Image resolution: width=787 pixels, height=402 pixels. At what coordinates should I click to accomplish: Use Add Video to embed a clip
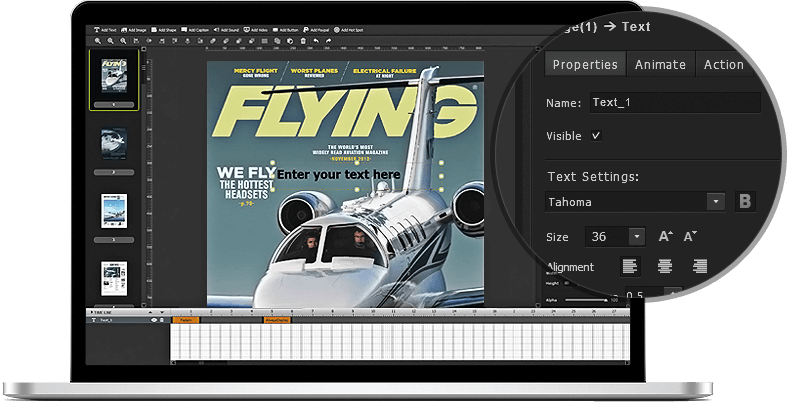click(x=255, y=30)
